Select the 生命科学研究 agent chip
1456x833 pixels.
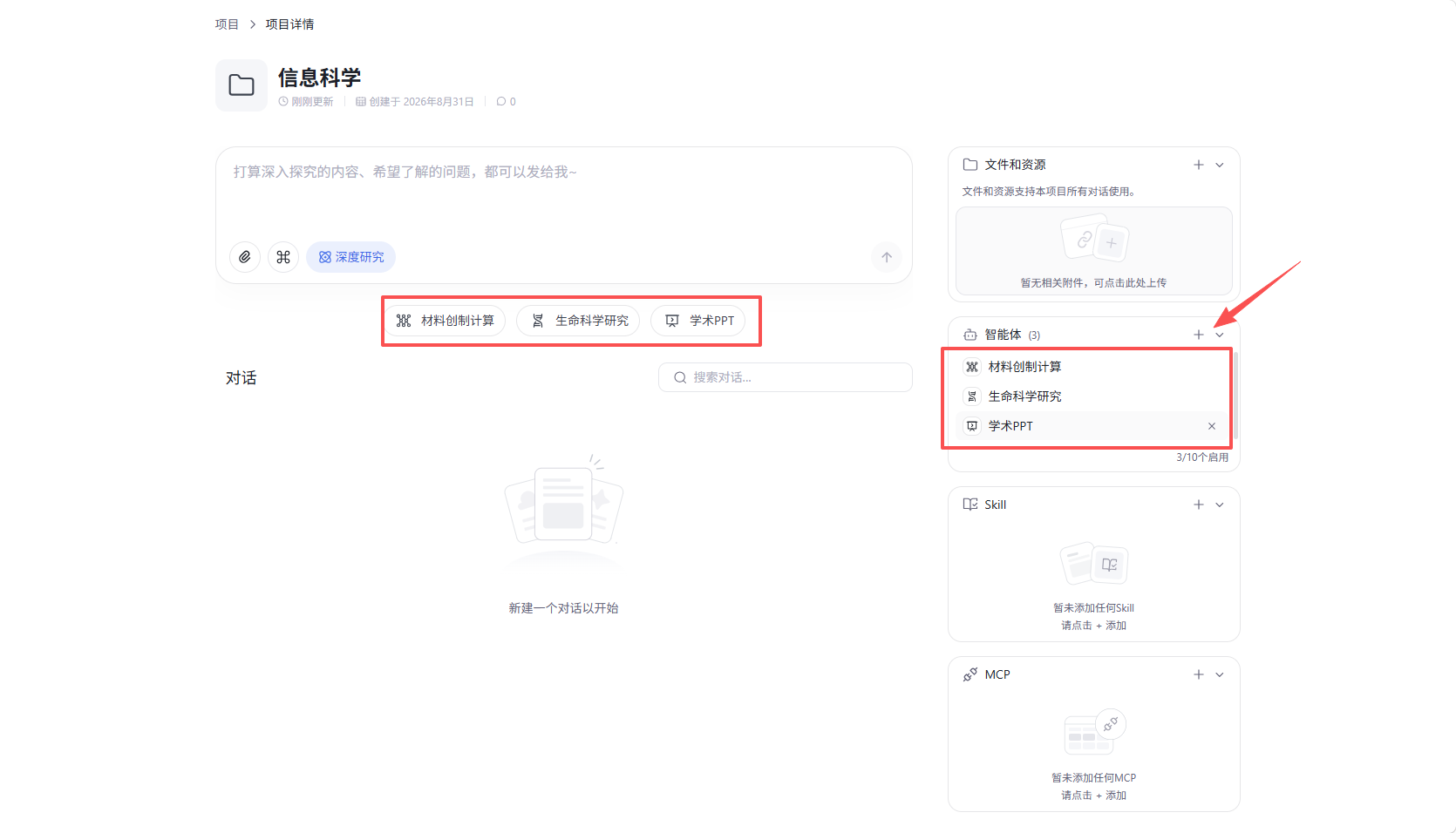579,321
